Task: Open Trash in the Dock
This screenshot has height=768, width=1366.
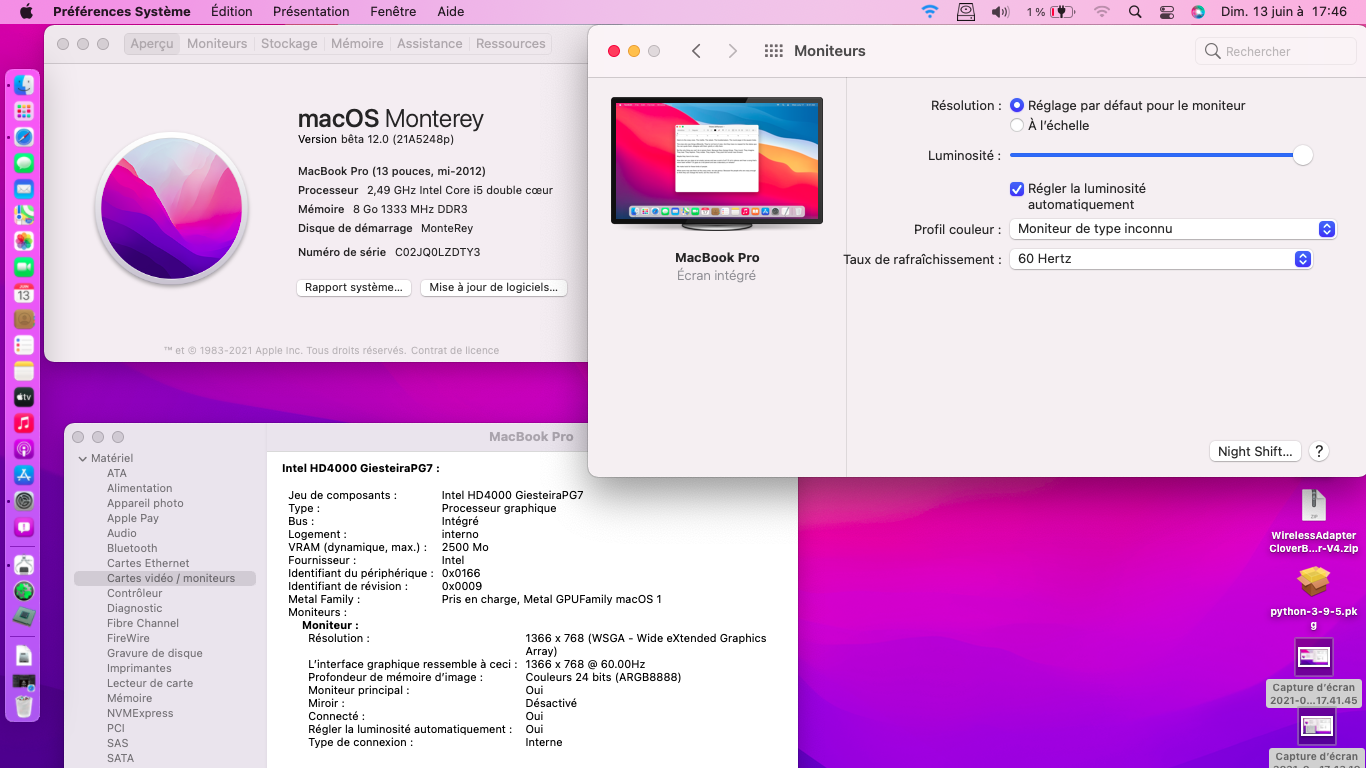Action: click(x=24, y=706)
